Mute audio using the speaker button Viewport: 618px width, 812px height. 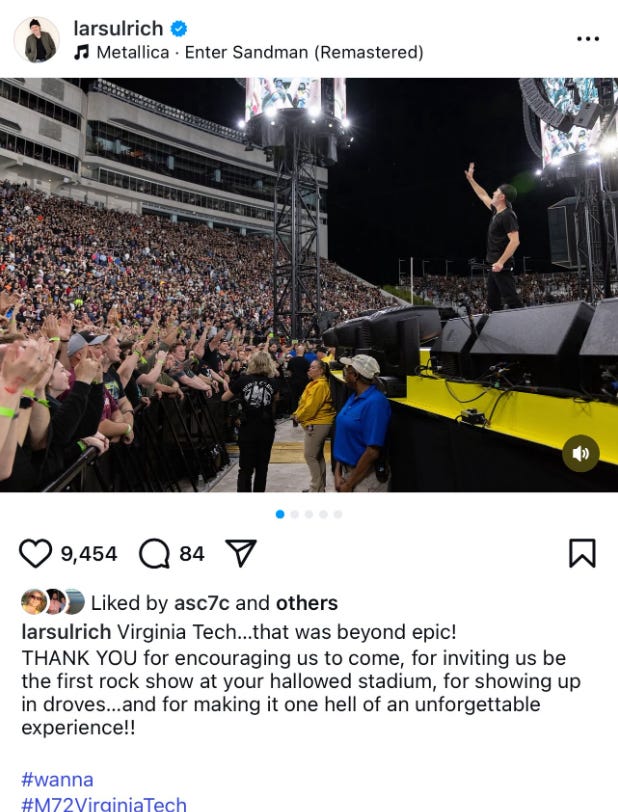coord(581,453)
